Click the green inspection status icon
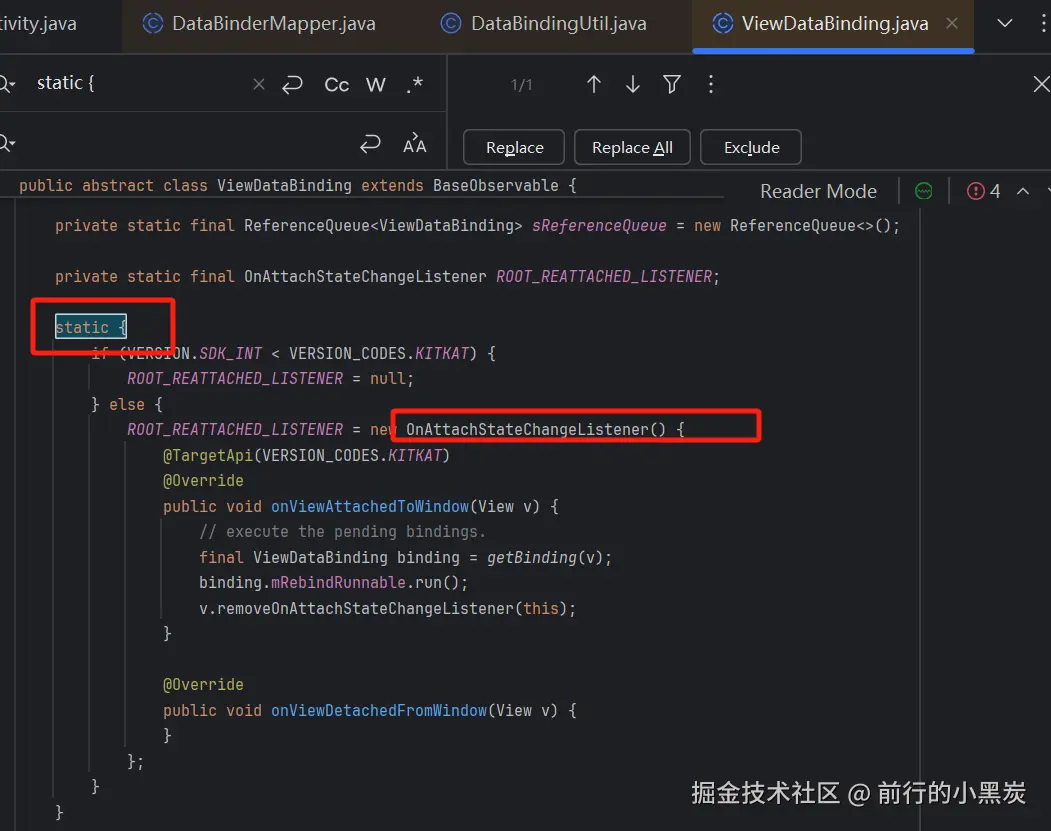Image resolution: width=1051 pixels, height=831 pixels. [x=924, y=192]
